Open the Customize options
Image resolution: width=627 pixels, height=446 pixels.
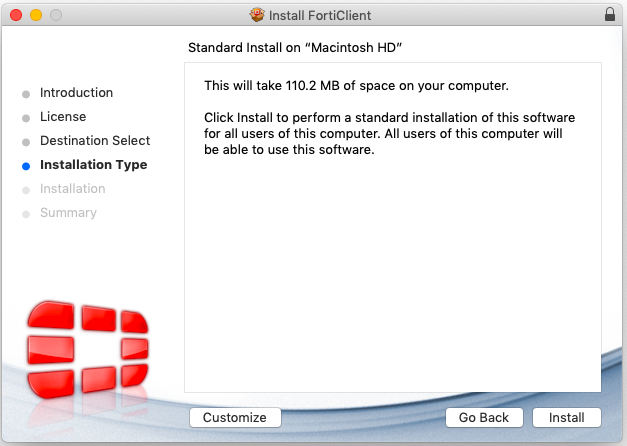click(x=235, y=417)
